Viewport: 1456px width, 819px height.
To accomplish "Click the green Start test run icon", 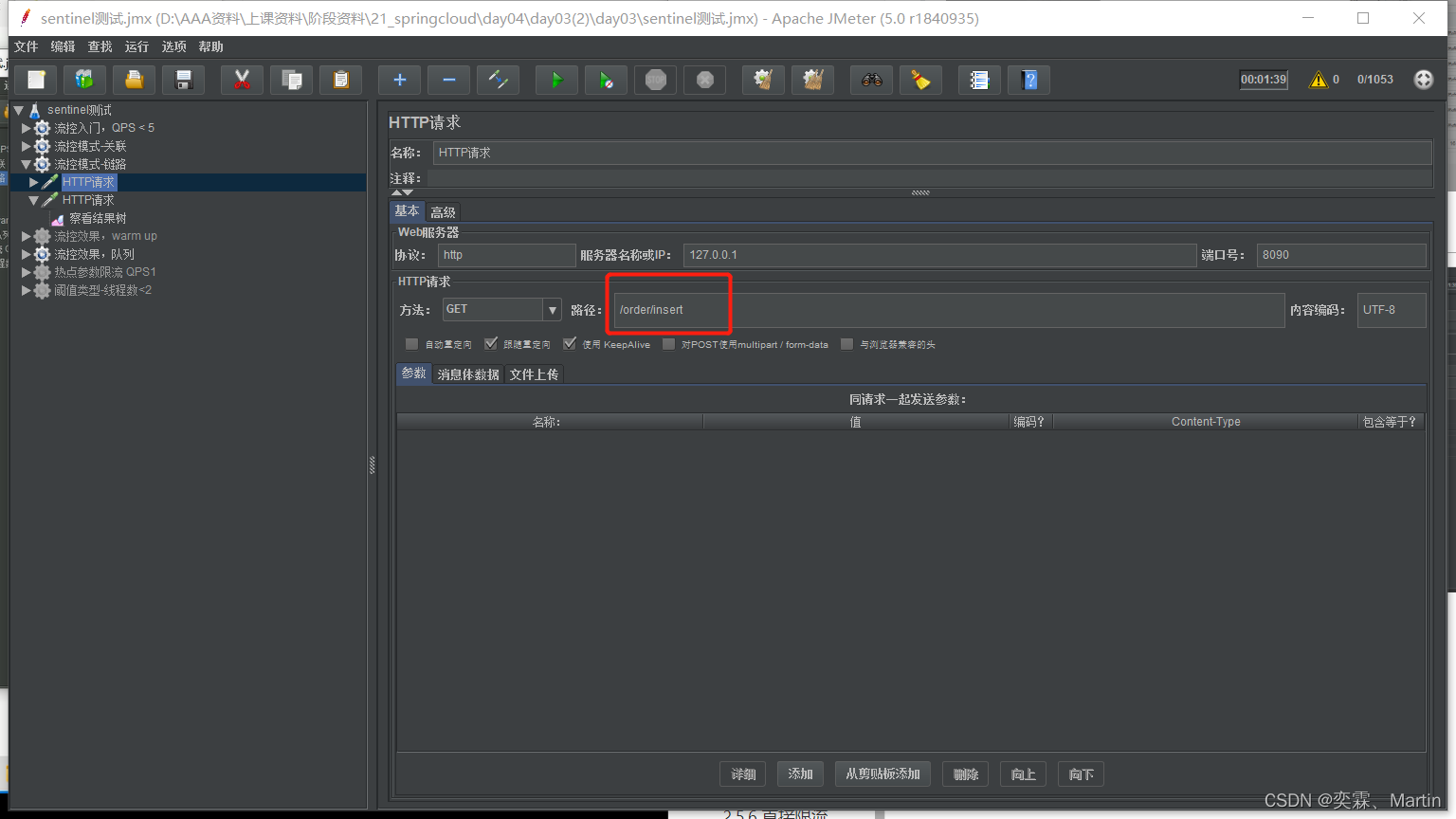I will coord(556,81).
